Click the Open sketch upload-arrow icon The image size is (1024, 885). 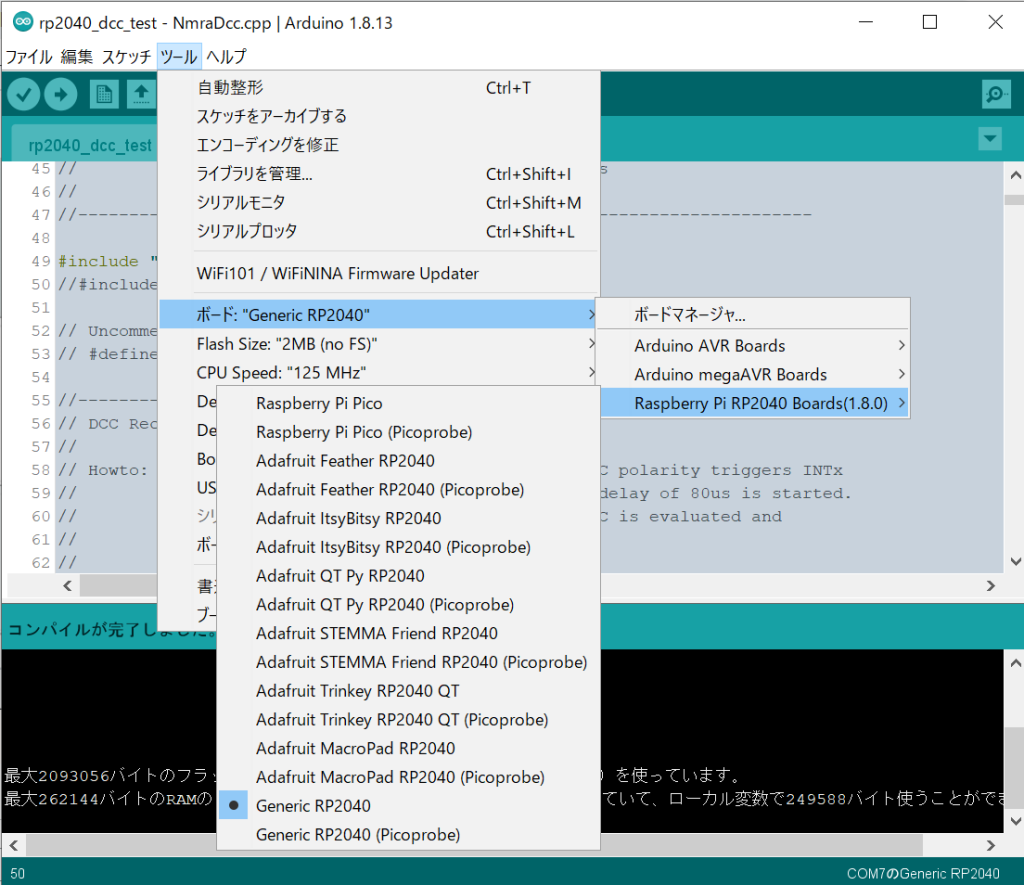coord(141,94)
